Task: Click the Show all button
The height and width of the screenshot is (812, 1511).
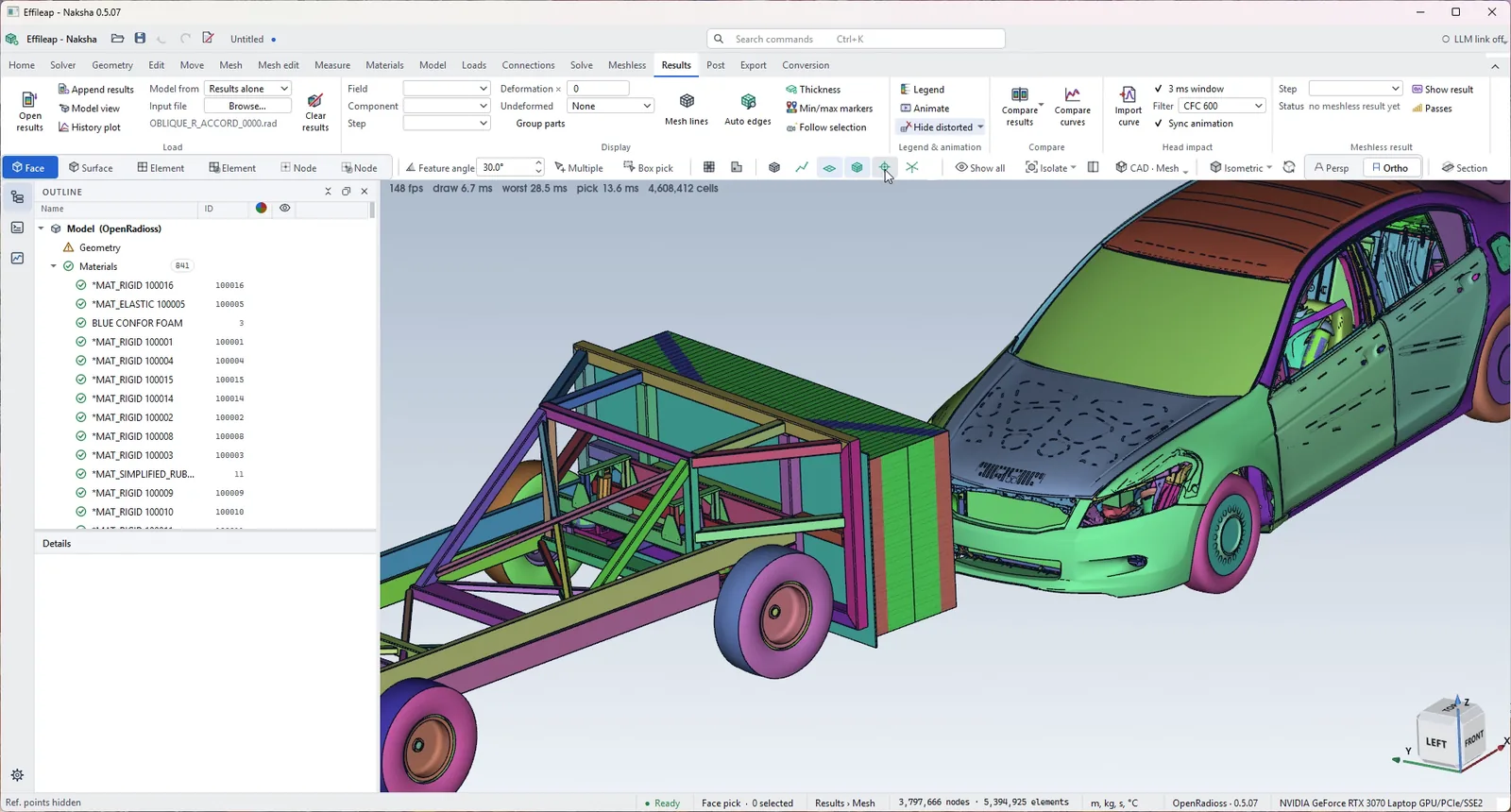Action: (980, 168)
